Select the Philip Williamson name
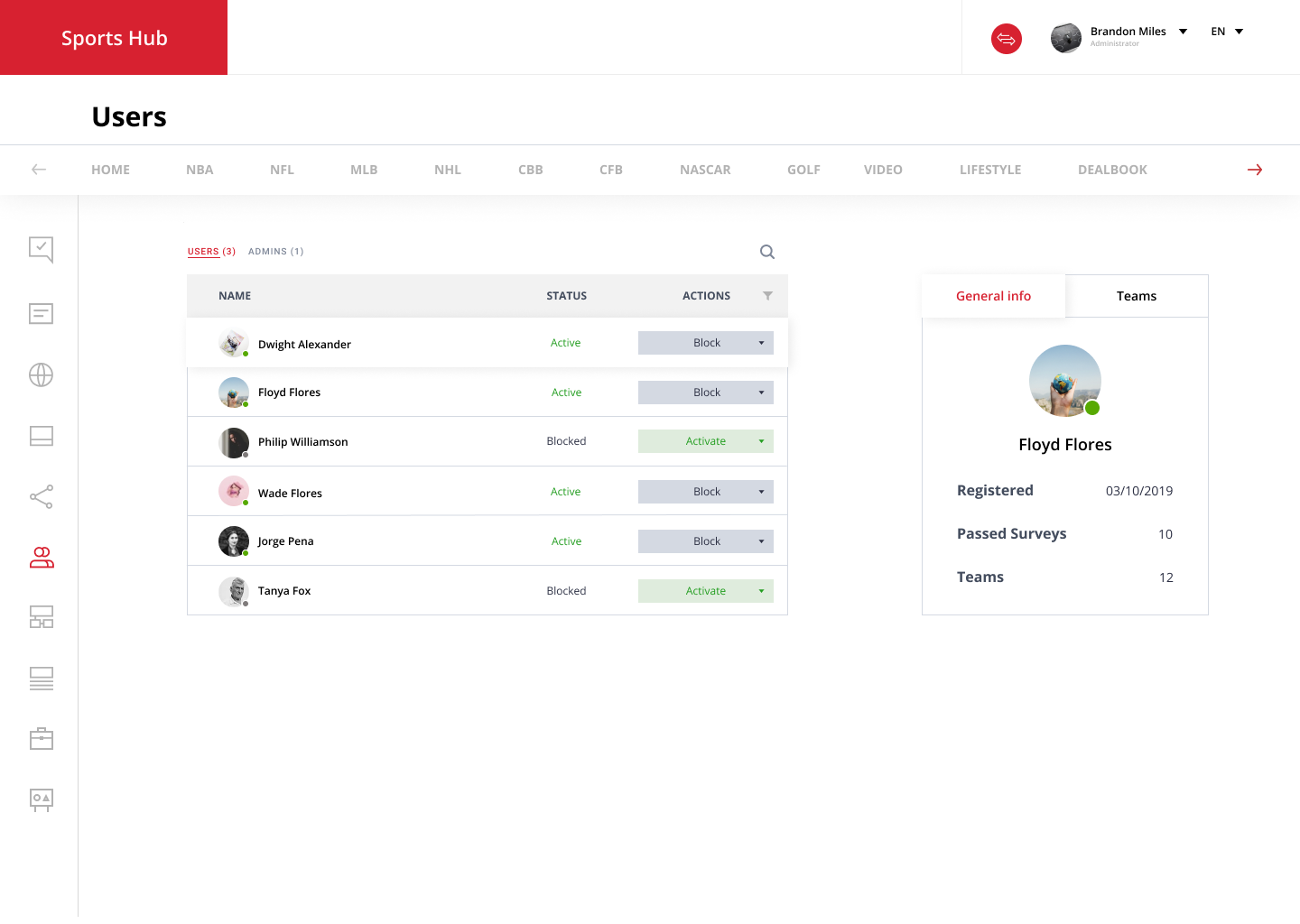This screenshot has height=924, width=1300. [x=302, y=442]
